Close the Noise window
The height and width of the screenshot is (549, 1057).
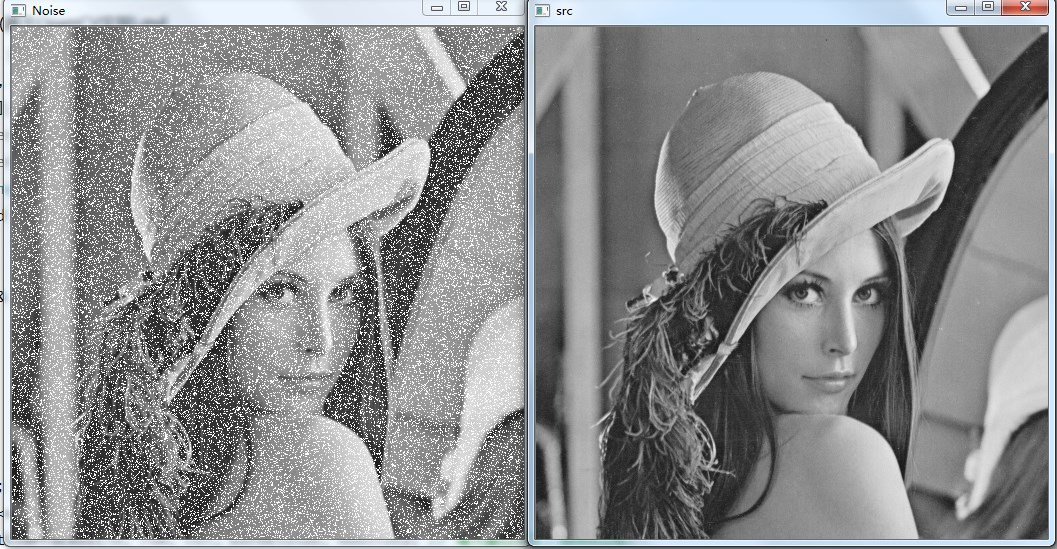pos(502,7)
